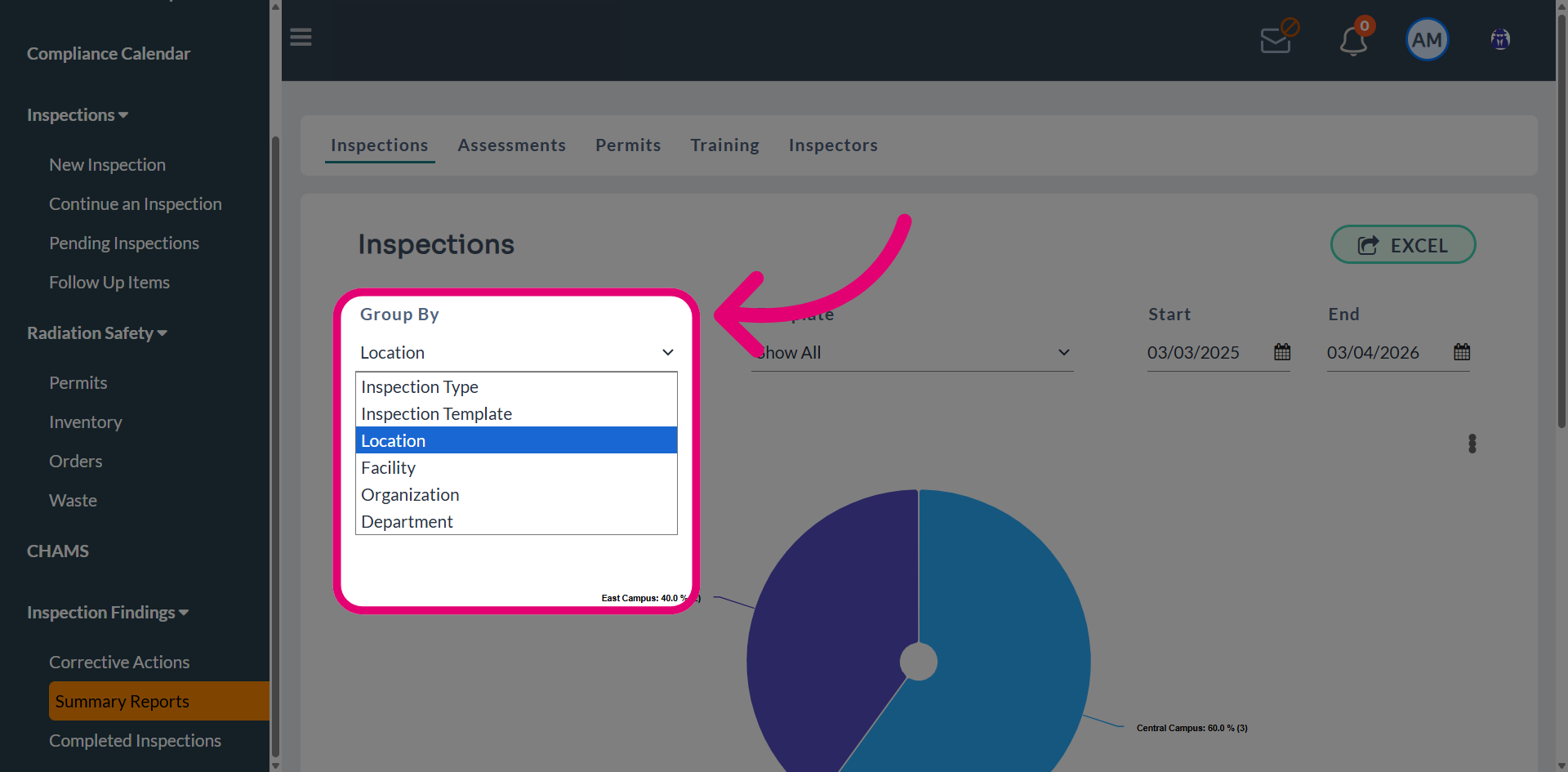Choose Facility grouping option

click(516, 467)
